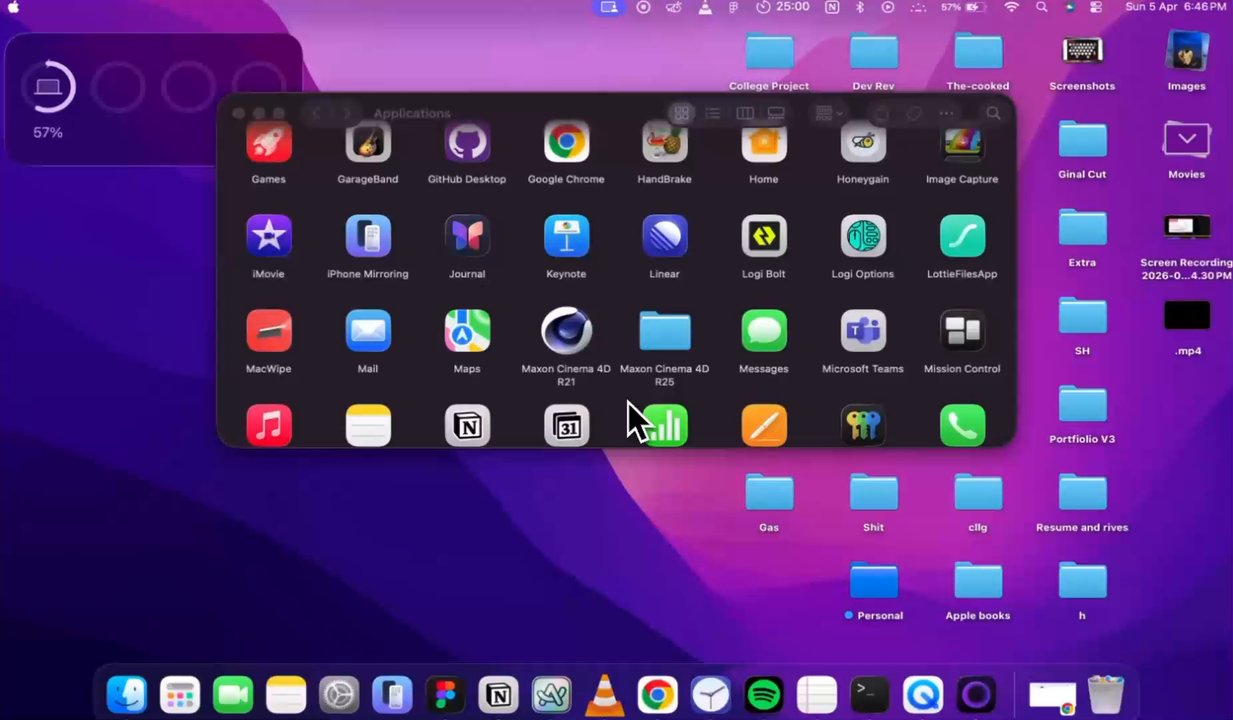Screen dimensions: 1233x720
Task: Select the .mp4 file on desktop
Action: [x=1186, y=316]
